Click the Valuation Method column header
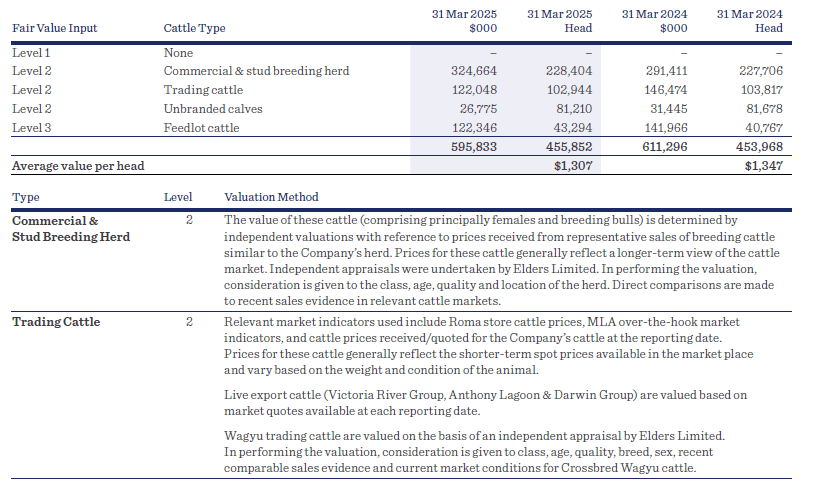The width and height of the screenshot is (824, 485). [271, 197]
